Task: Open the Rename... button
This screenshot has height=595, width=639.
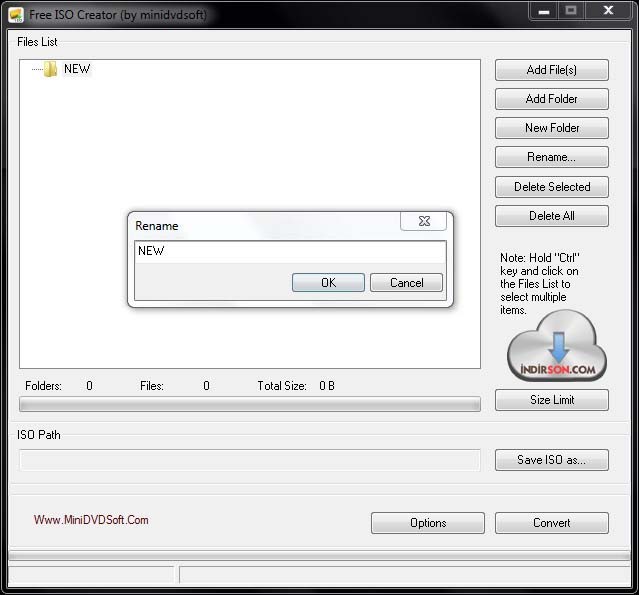Action: (x=552, y=157)
